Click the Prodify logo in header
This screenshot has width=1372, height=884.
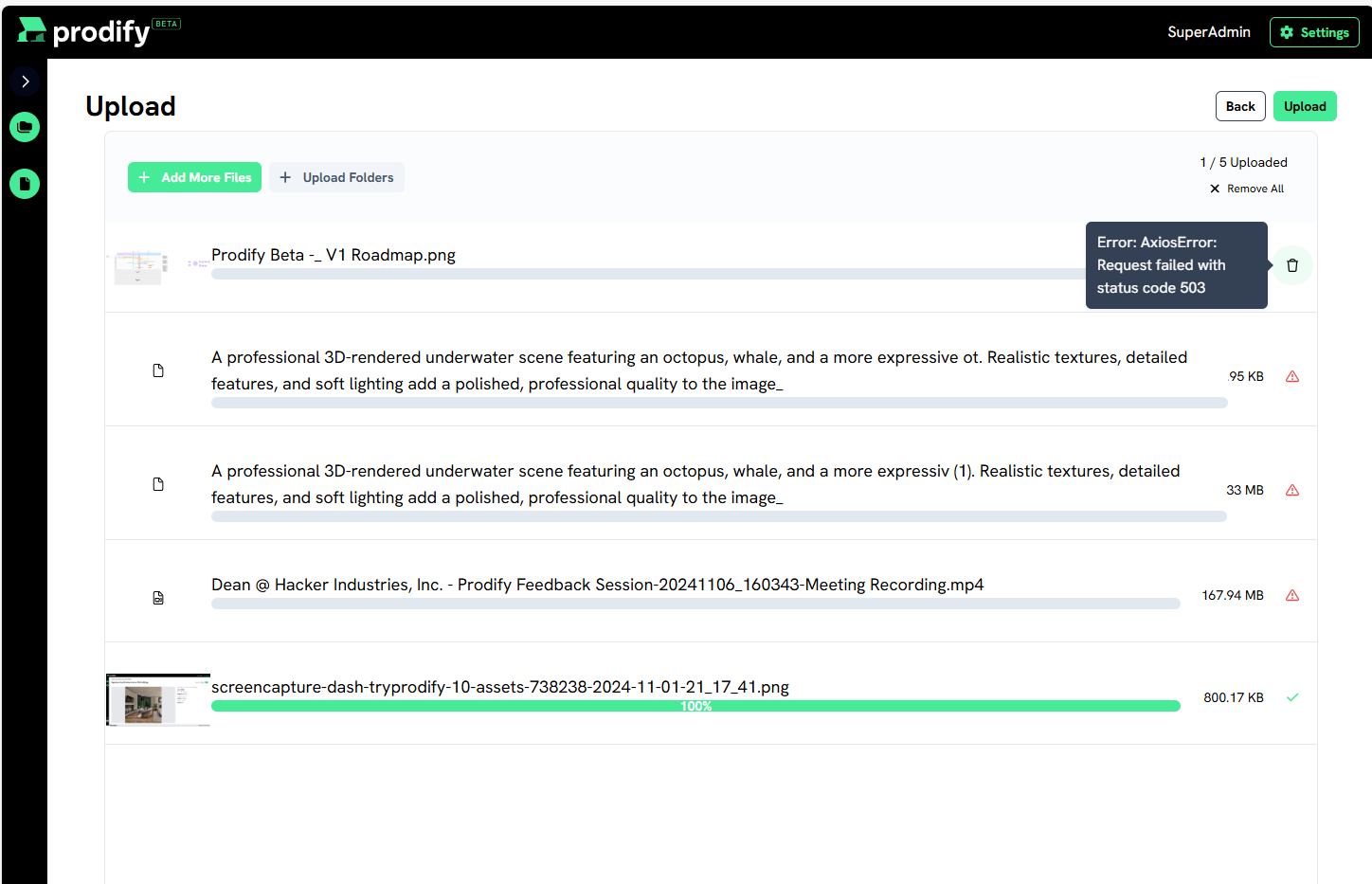coord(83,31)
